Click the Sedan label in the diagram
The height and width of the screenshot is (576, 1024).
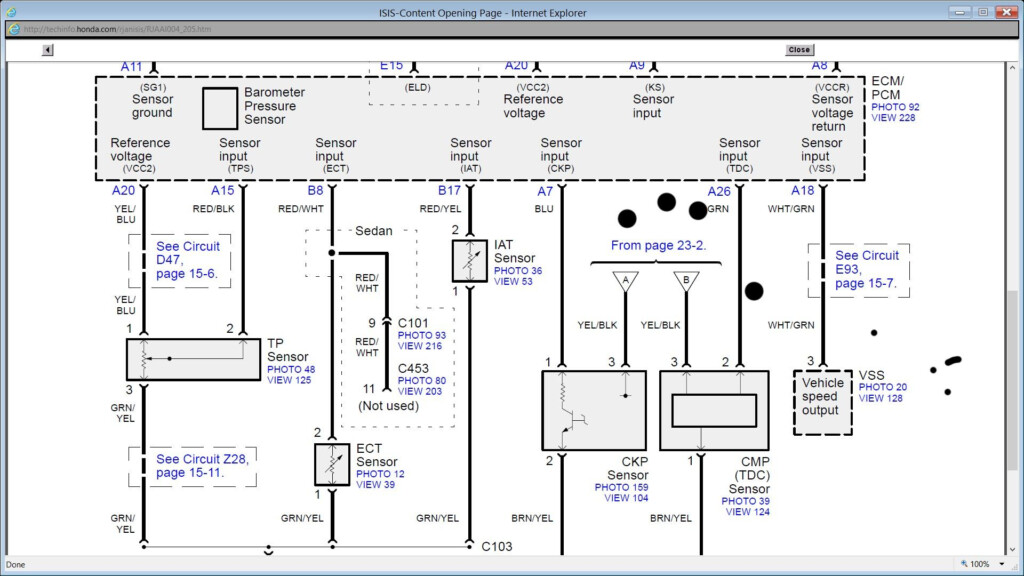(x=374, y=231)
